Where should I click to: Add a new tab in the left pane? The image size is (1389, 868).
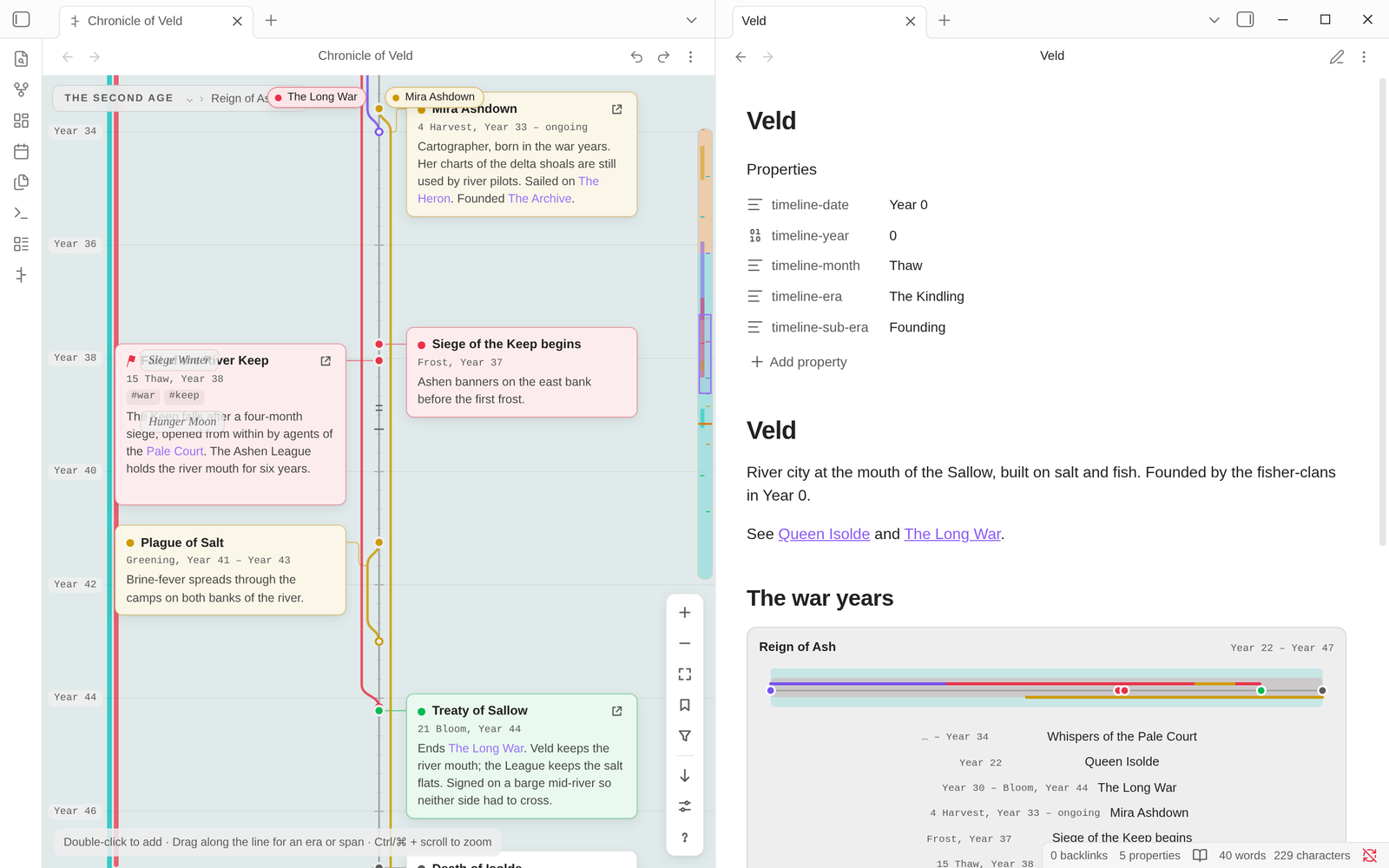[x=271, y=20]
